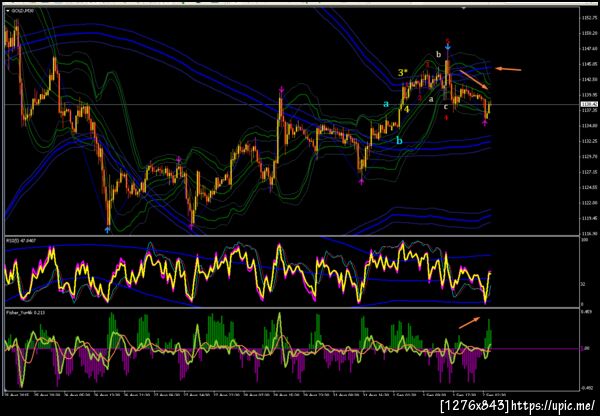
Task: Select the white c wave label
Action: (x=446, y=106)
